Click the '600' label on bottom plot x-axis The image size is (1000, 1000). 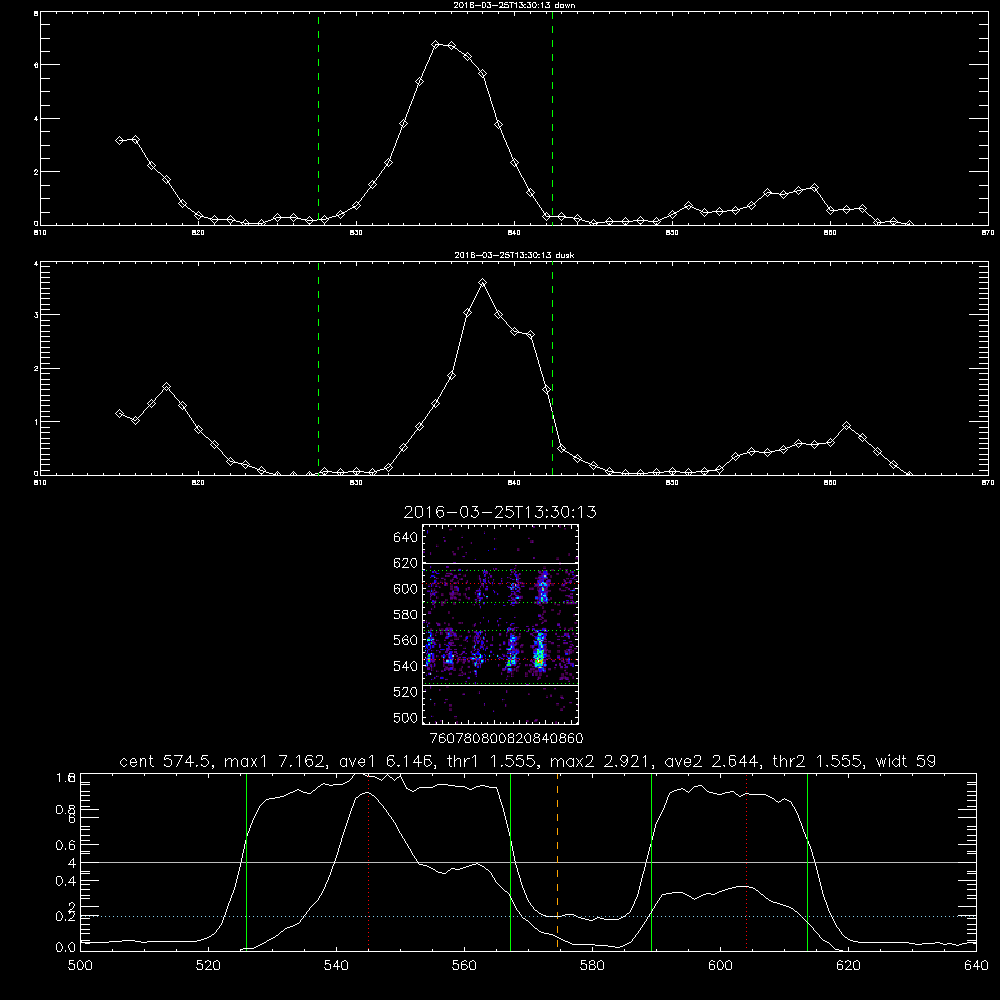click(x=720, y=966)
